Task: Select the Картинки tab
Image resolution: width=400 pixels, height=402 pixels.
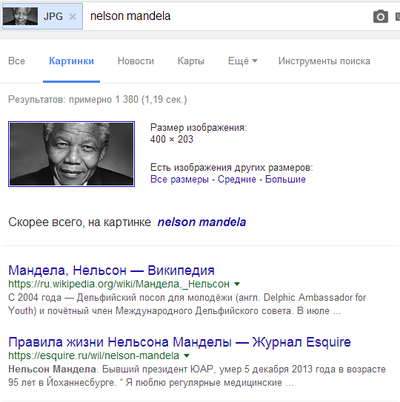Action: [x=71, y=61]
